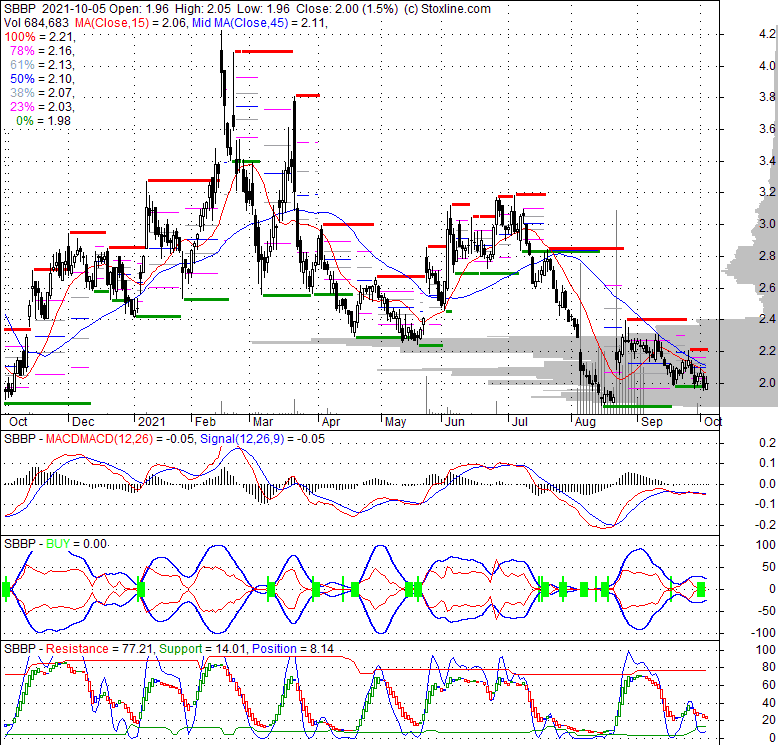Click the Position = 8.14 legend
The height and width of the screenshot is (745, 780).
click(x=292, y=649)
